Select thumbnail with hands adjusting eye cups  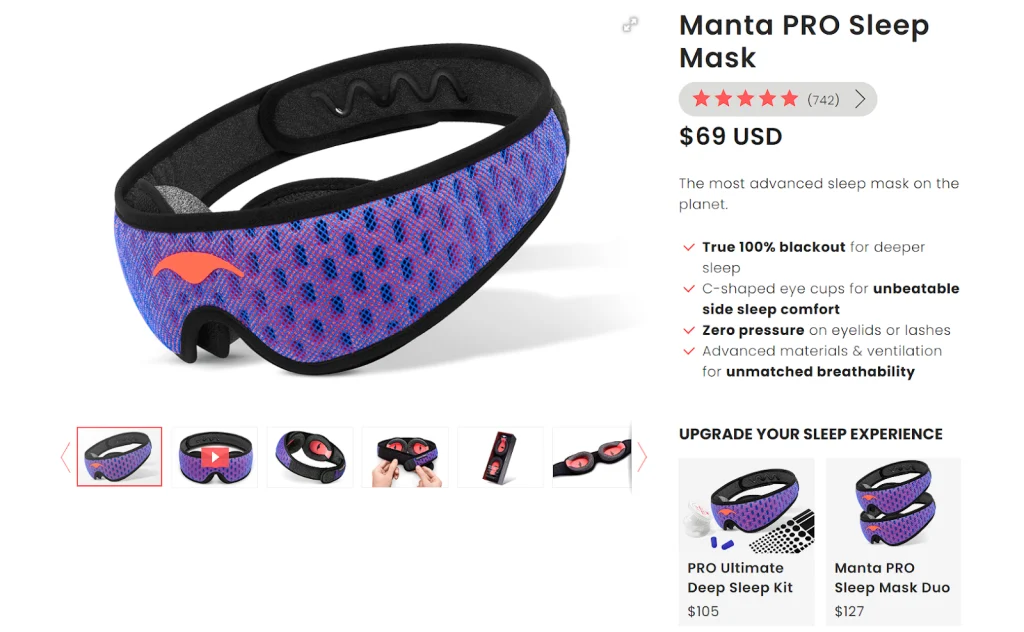pyautogui.click(x=406, y=457)
